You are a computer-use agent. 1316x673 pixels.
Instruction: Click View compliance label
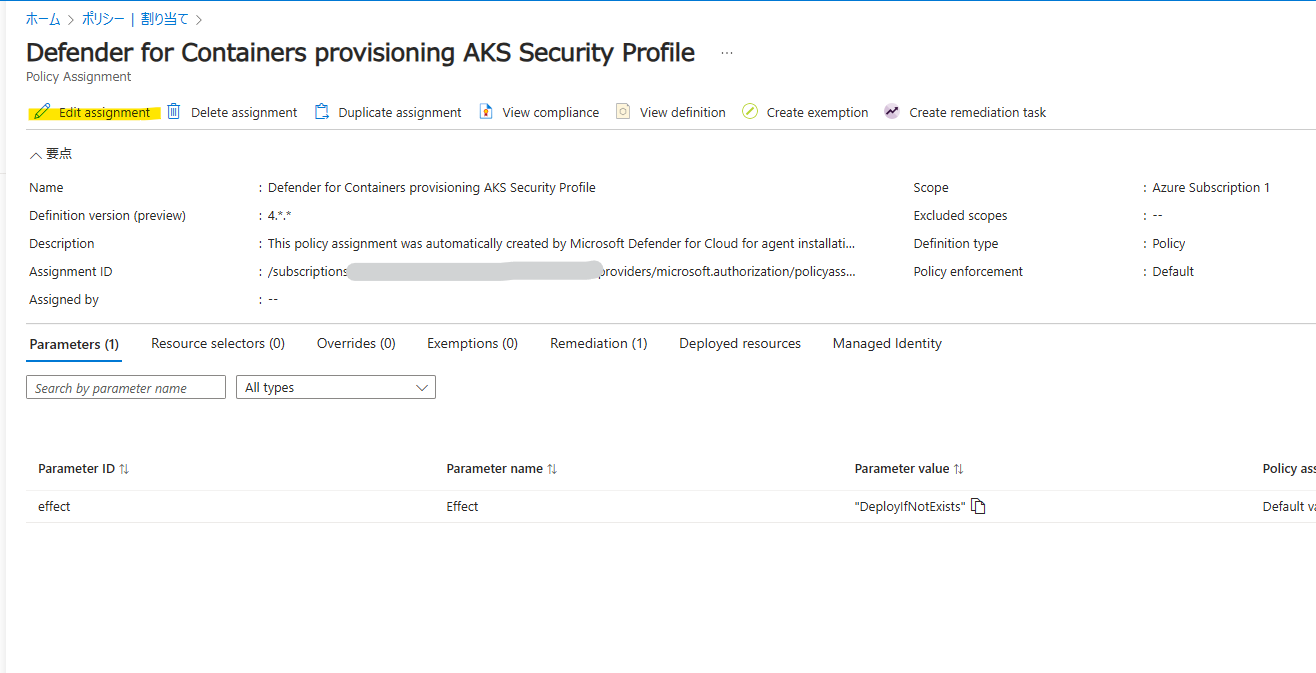pos(551,112)
